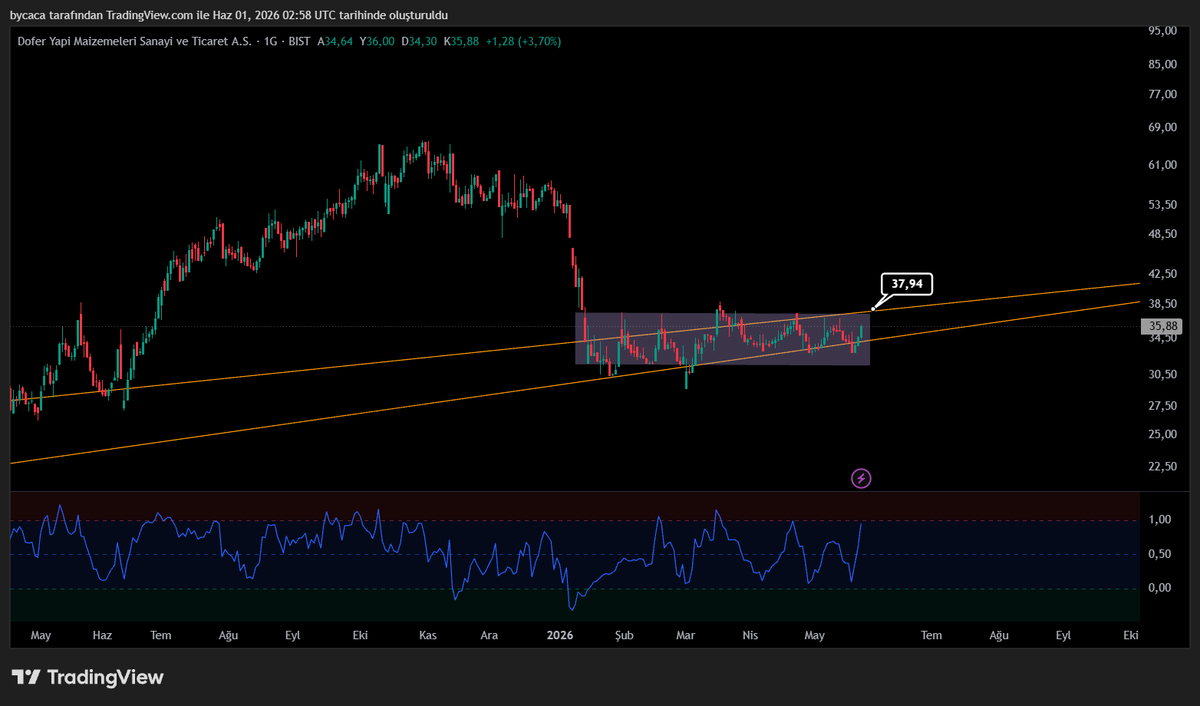The image size is (1200, 706).
Task: Click the +1,28 (+3,70%) change value
Action: [524, 41]
